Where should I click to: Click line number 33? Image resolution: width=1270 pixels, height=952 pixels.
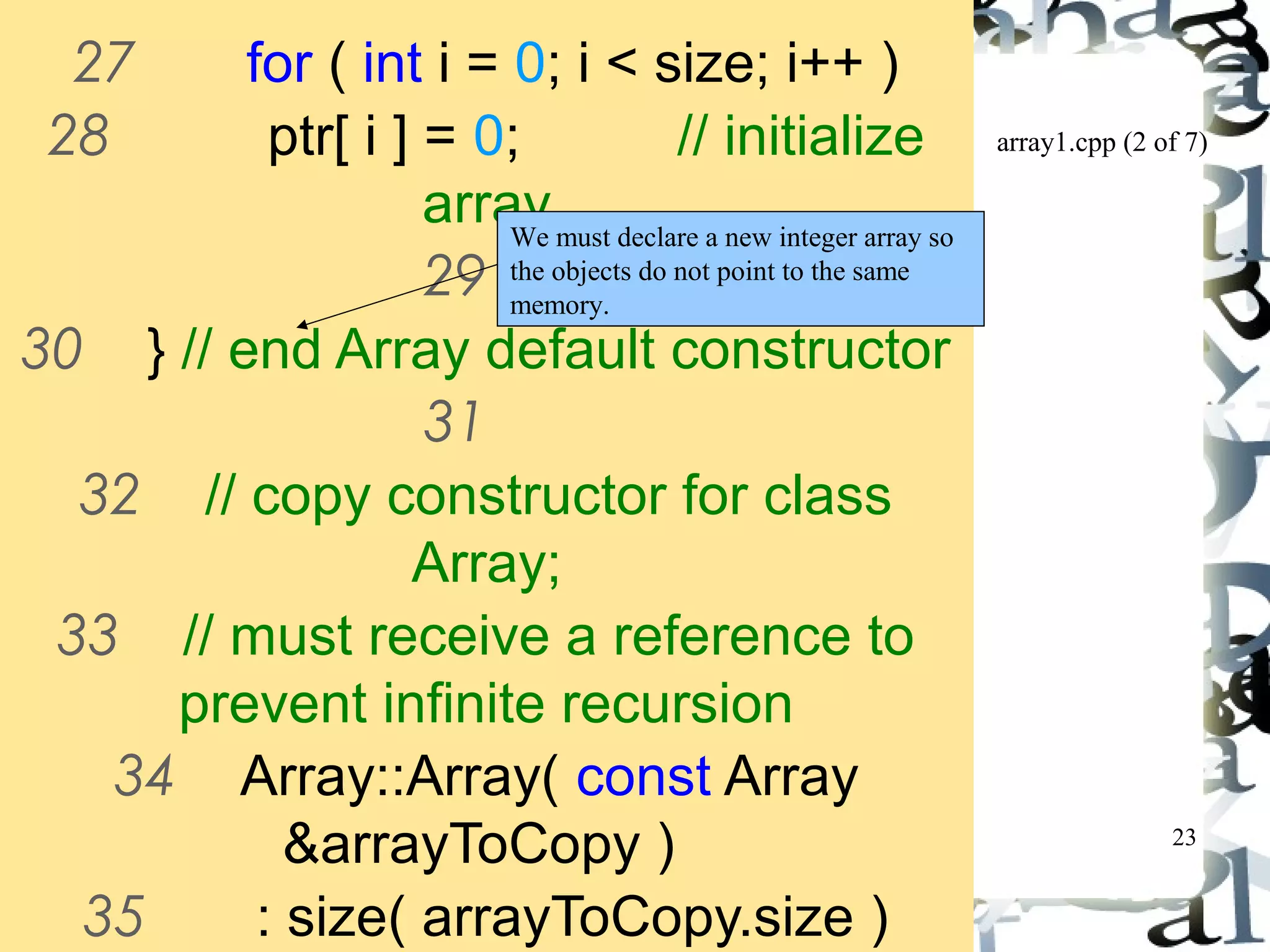[87, 635]
